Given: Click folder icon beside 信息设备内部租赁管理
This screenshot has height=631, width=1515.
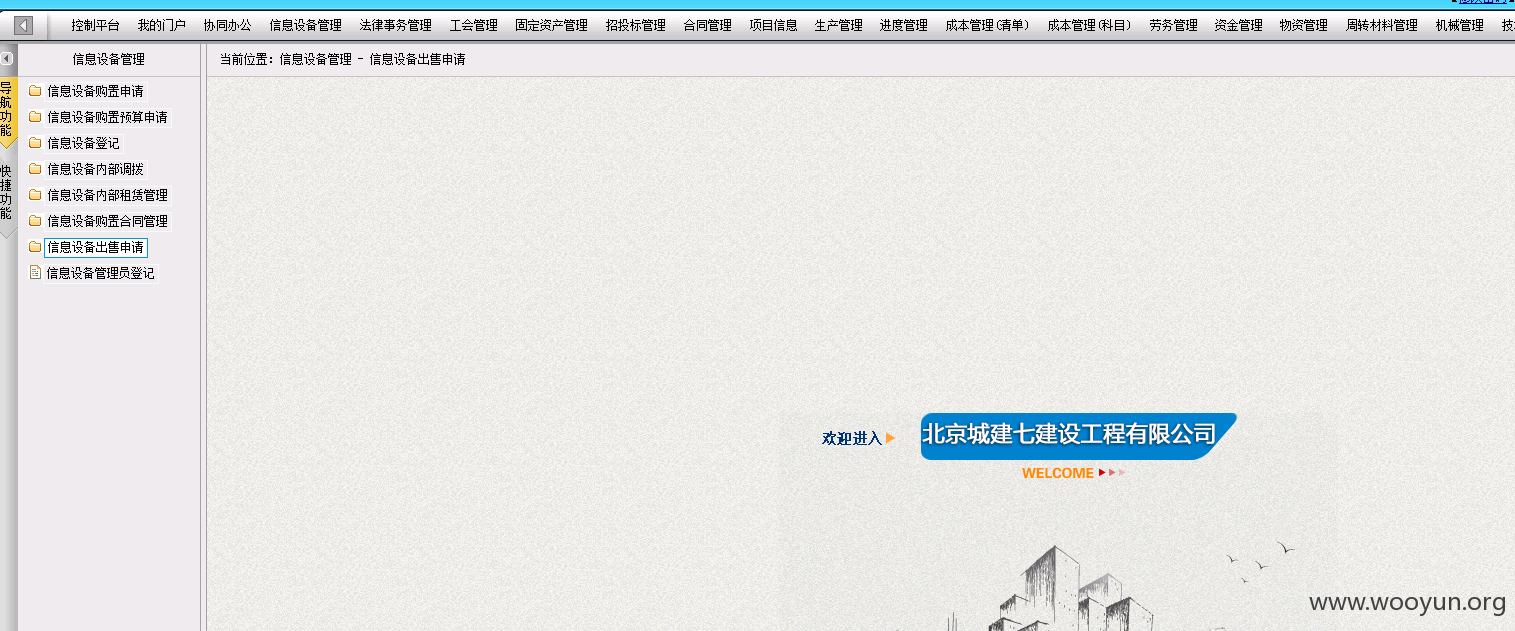Looking at the screenshot, I should click(35, 195).
